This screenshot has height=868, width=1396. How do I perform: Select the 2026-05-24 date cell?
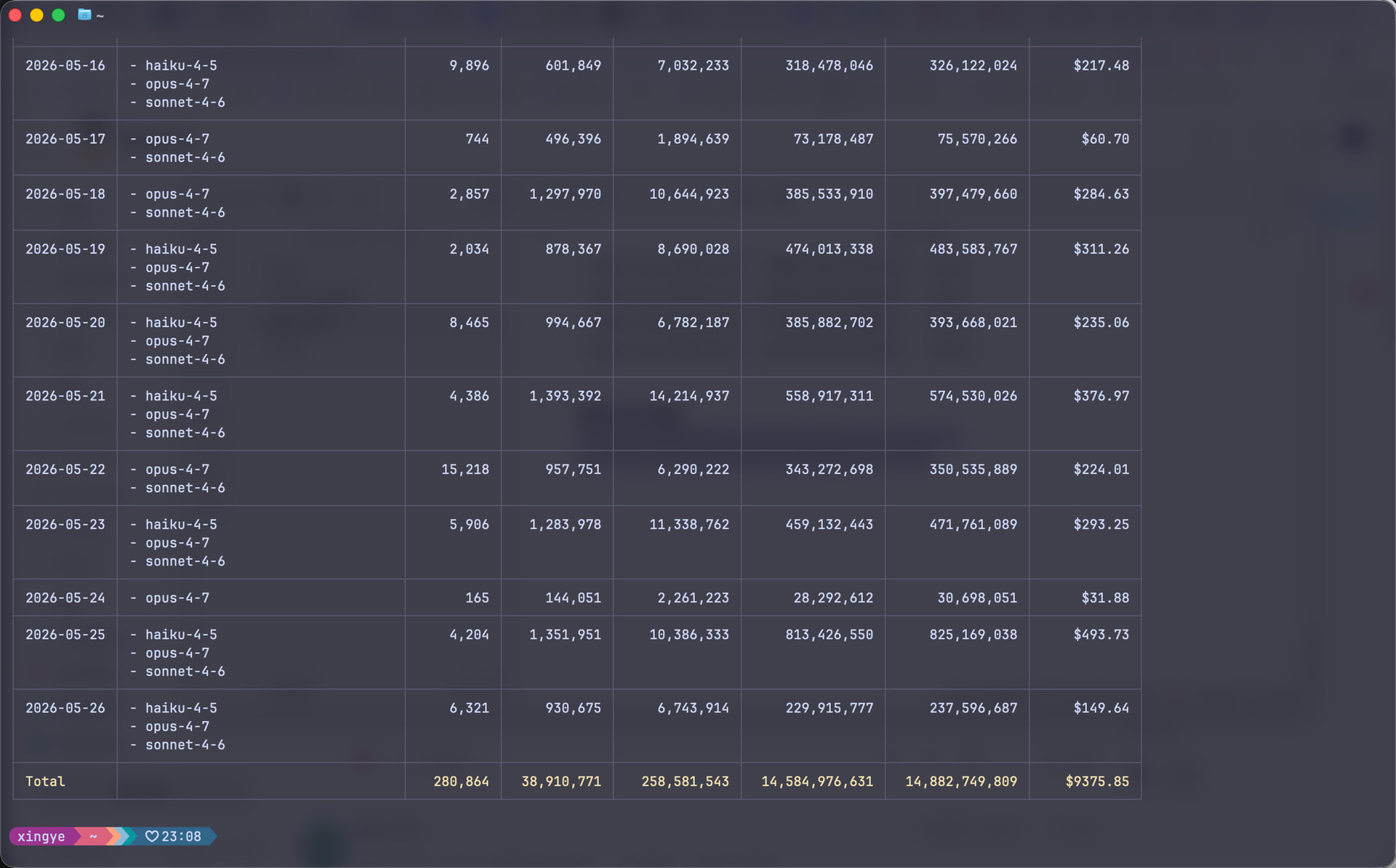coord(65,598)
